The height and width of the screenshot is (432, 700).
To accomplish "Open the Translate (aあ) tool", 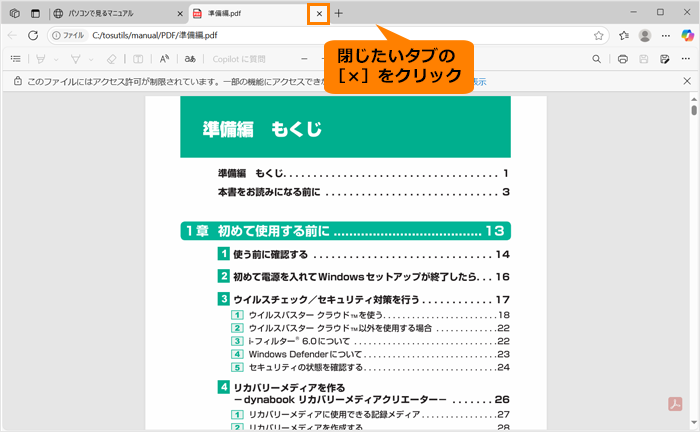I will coord(190,59).
